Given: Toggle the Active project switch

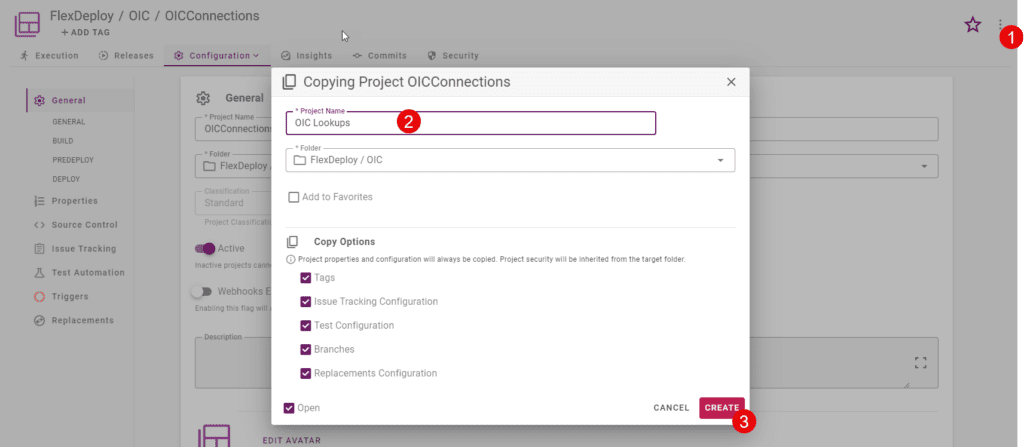Looking at the screenshot, I should tap(204, 248).
